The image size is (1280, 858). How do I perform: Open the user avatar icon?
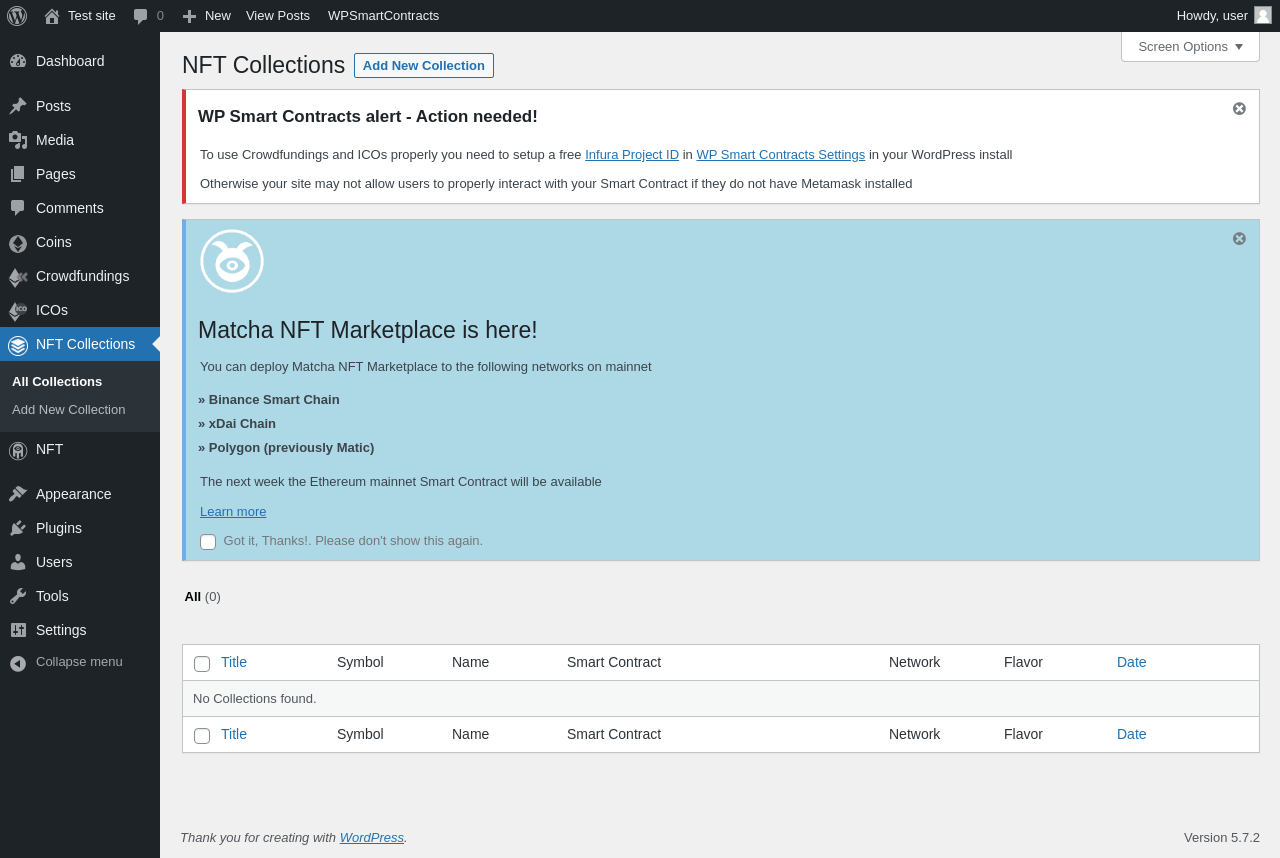pyautogui.click(x=1263, y=15)
